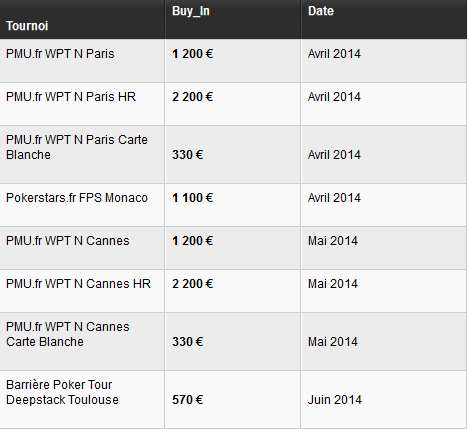Image resolution: width=469 pixels, height=429 pixels.
Task: Select Barrière Poker Tour Deepstack Toulouse
Action: pyautogui.click(x=62, y=392)
